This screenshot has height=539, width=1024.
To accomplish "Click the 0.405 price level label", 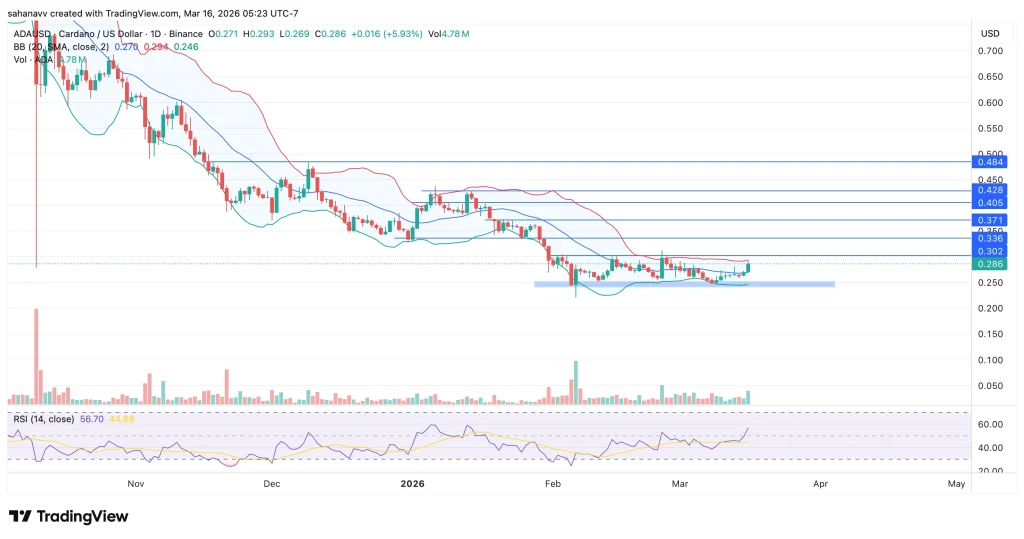I will (992, 202).
